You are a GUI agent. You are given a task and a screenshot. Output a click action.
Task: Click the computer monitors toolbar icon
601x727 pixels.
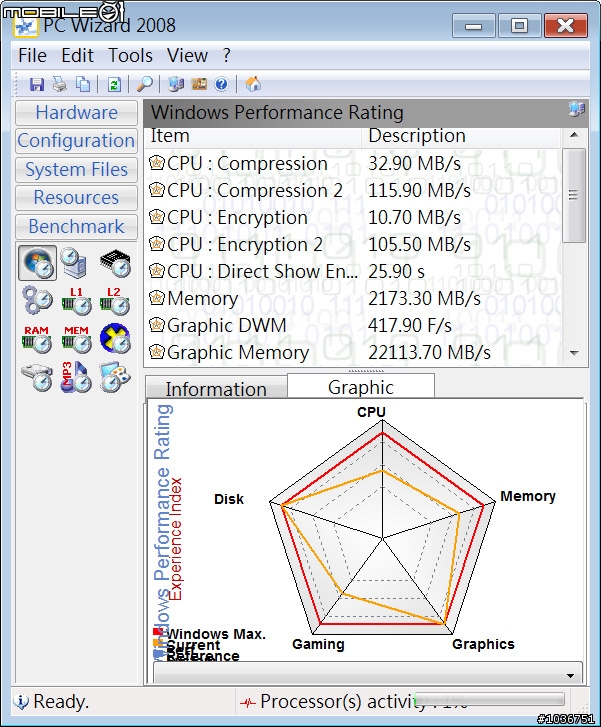[x=176, y=84]
